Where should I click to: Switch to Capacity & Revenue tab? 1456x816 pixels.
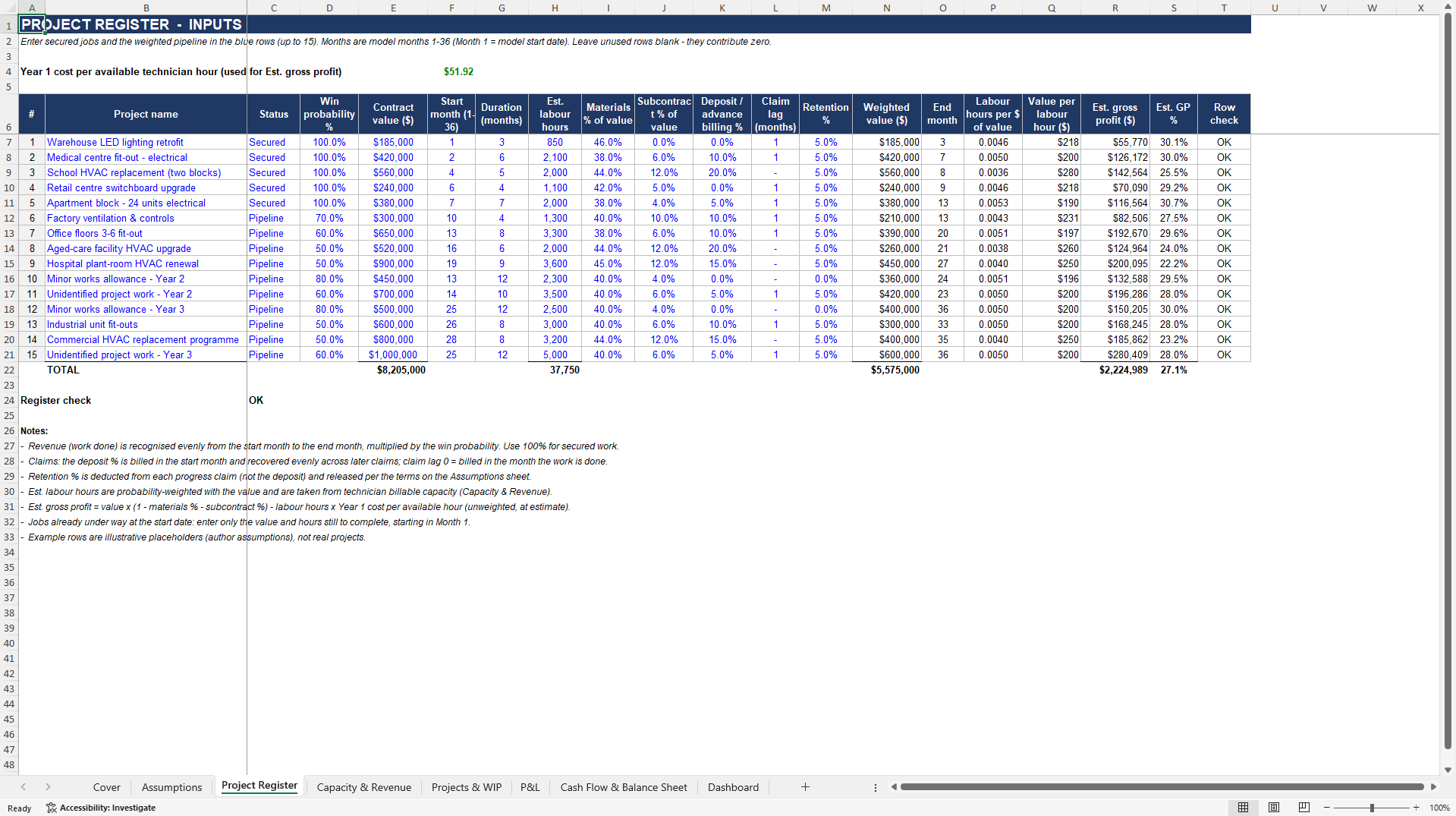click(364, 787)
